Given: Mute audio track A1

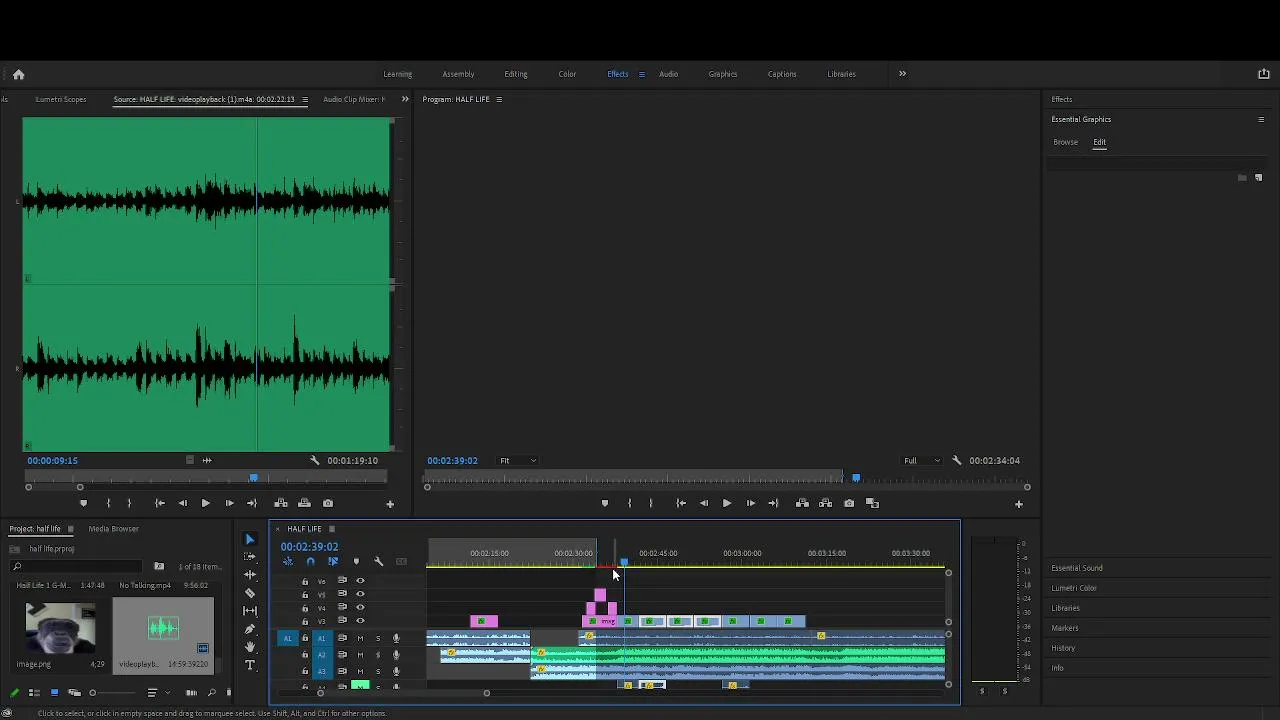Looking at the screenshot, I should tap(360, 639).
